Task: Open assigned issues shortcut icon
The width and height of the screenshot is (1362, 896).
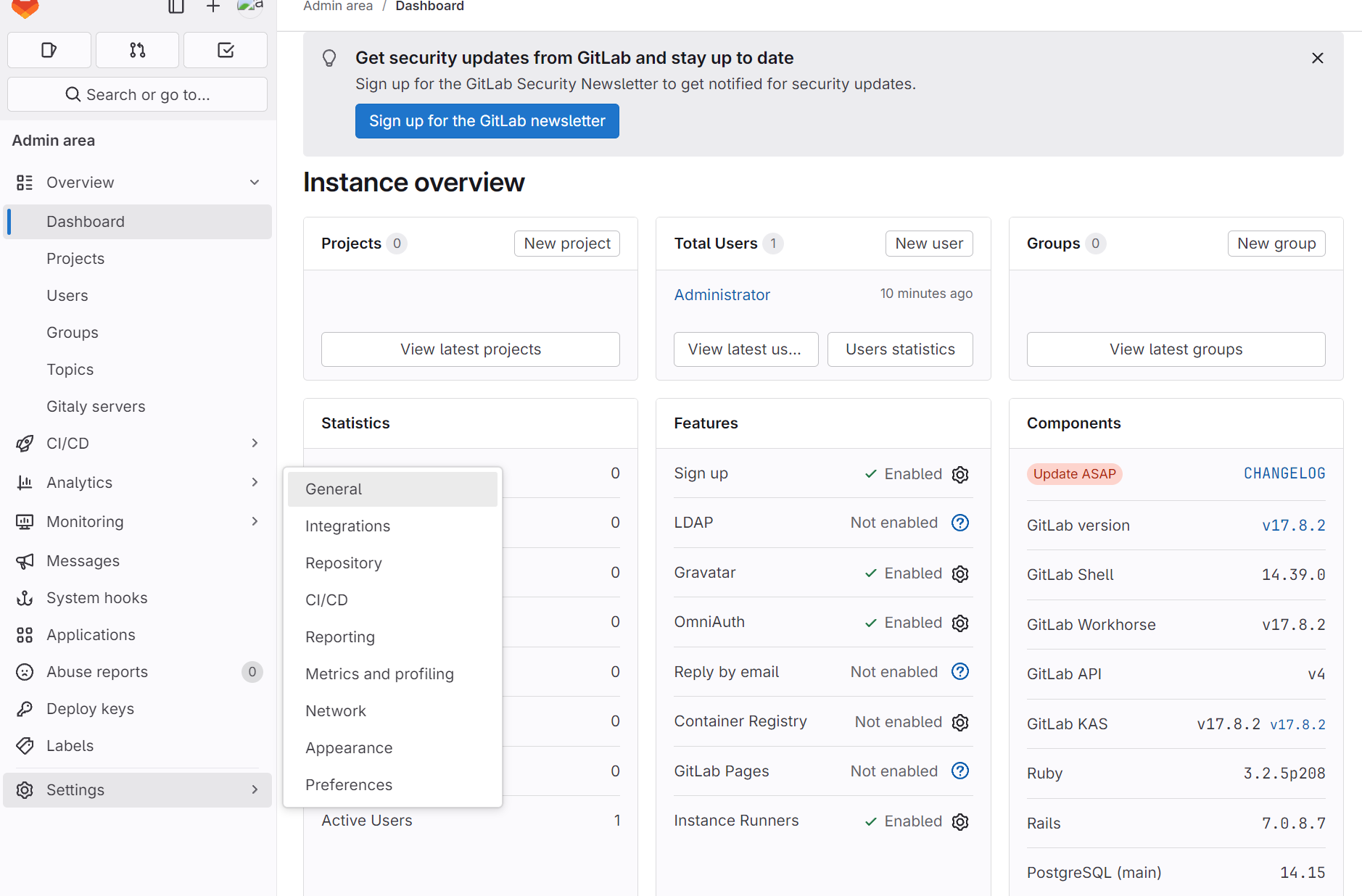Action: point(49,50)
